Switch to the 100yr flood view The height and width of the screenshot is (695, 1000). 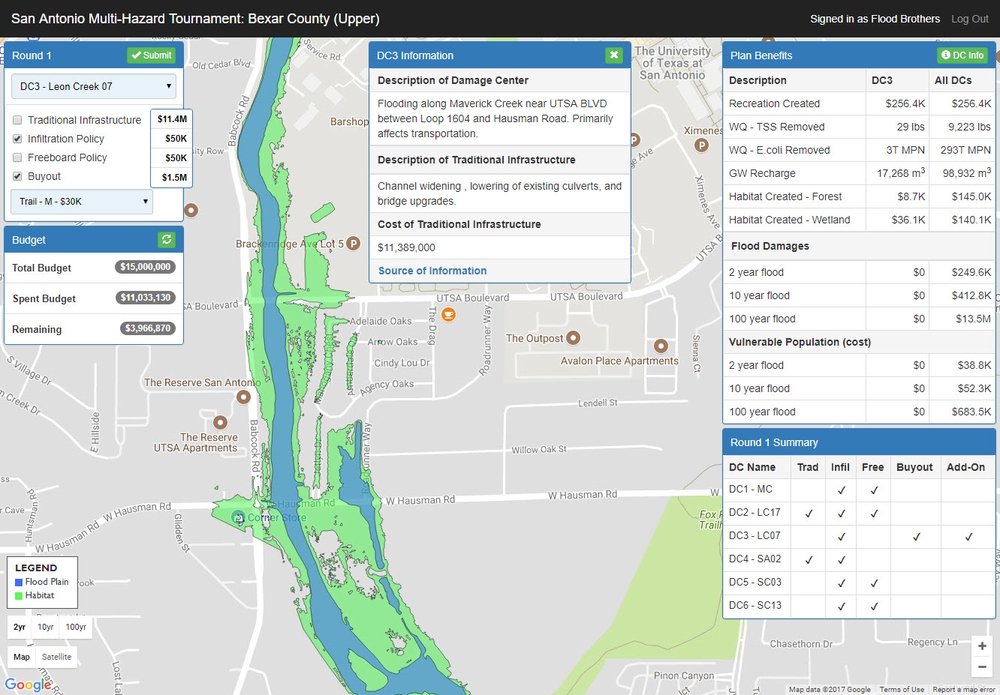[x=76, y=627]
